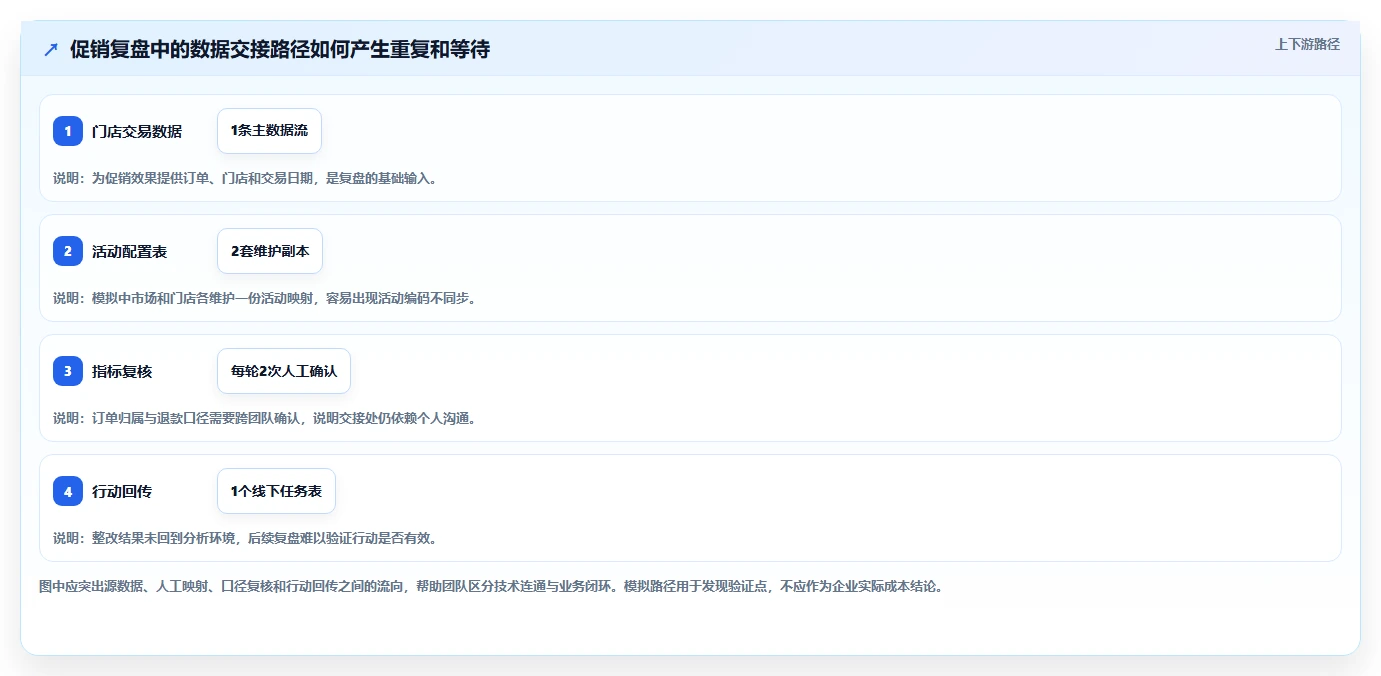Click the 门店交易数据 step title
This screenshot has width=1381, height=676.
coord(137,131)
